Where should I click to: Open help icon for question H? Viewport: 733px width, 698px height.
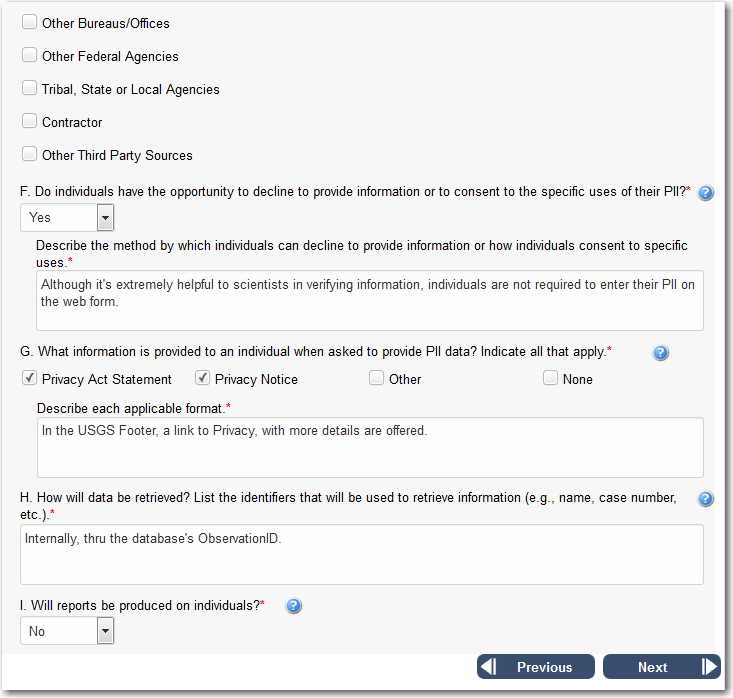coord(706,499)
